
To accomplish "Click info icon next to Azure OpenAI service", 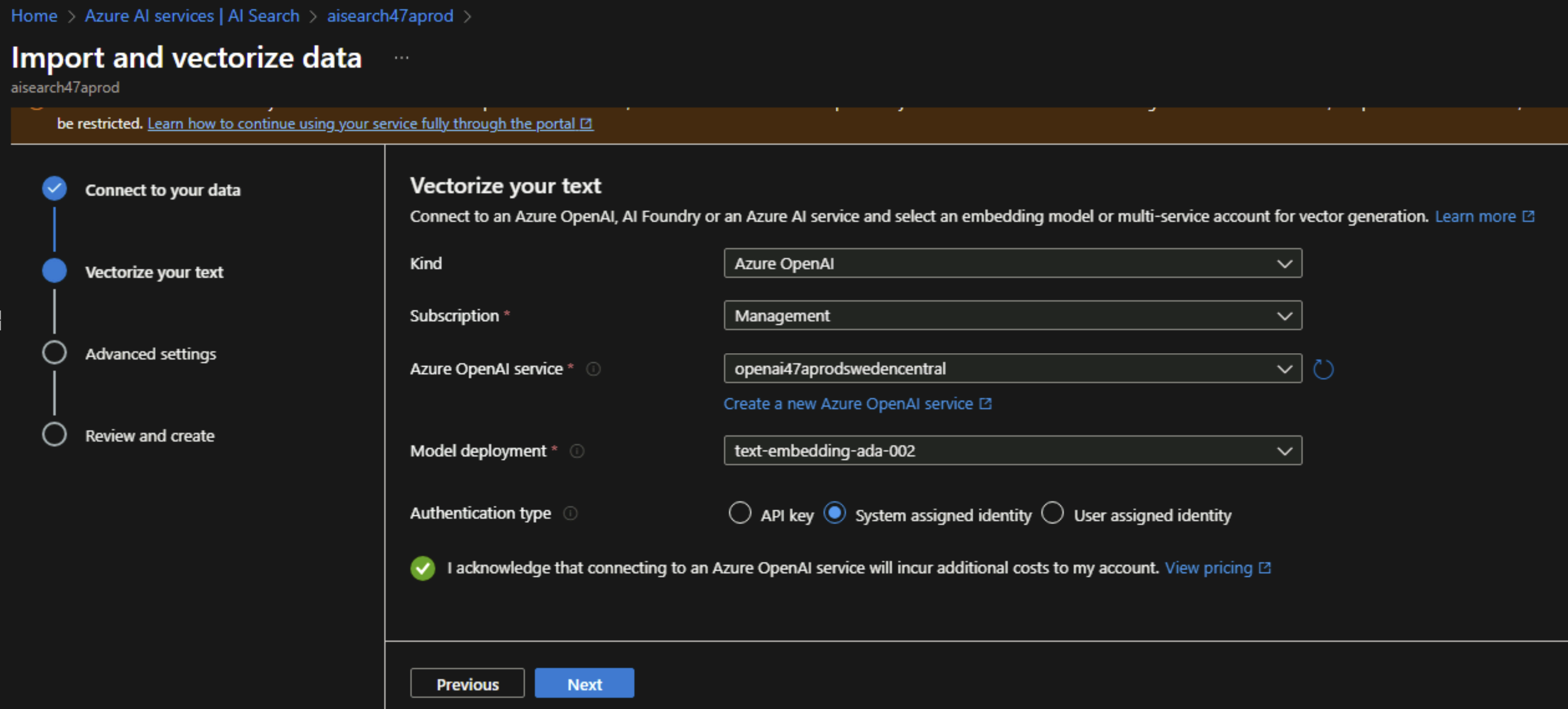I will (593, 369).
